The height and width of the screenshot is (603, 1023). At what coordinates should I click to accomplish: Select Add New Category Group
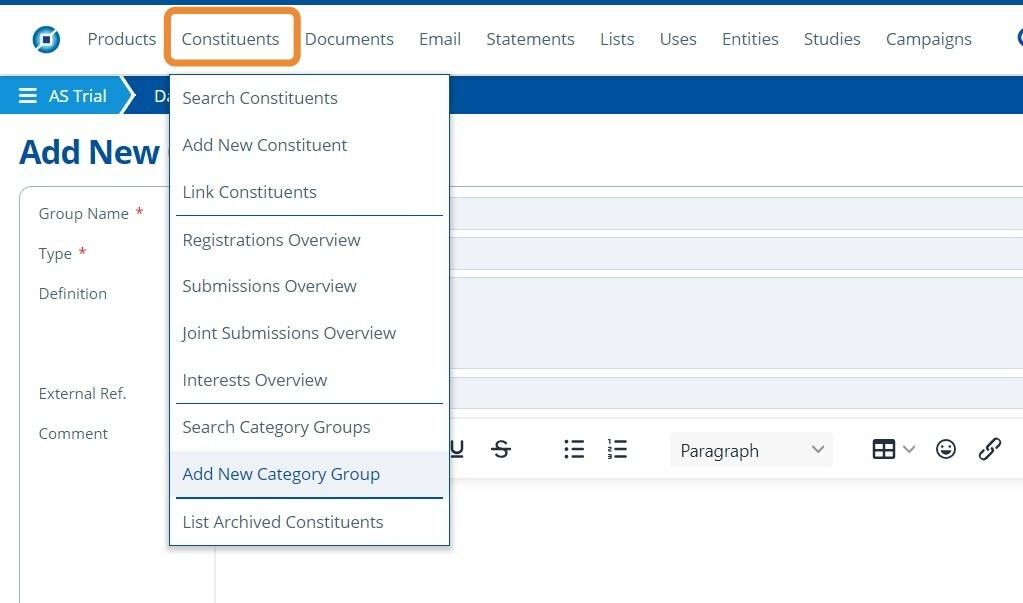(281, 474)
